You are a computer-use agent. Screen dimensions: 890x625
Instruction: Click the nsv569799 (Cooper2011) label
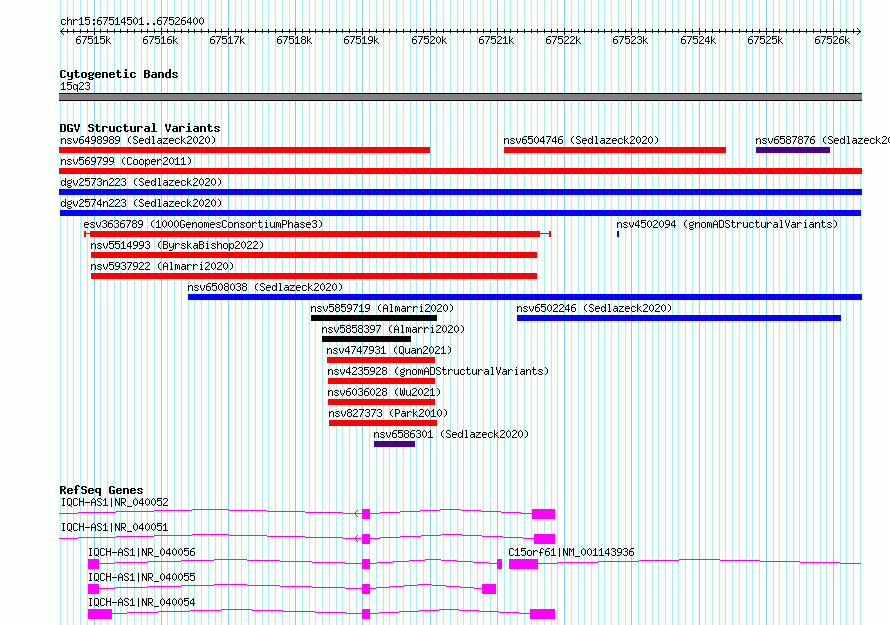(126, 161)
